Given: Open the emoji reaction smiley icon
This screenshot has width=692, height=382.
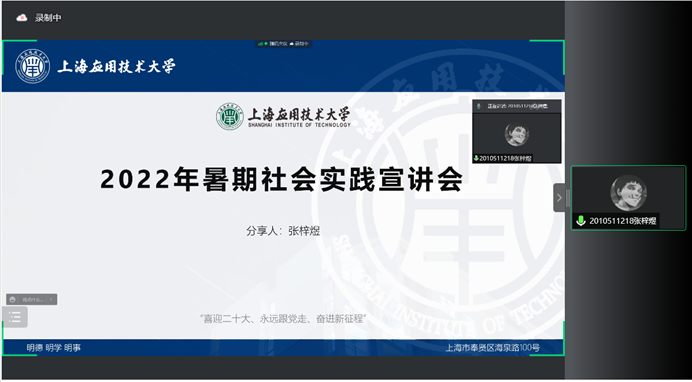Looking at the screenshot, I should (x=12, y=300).
